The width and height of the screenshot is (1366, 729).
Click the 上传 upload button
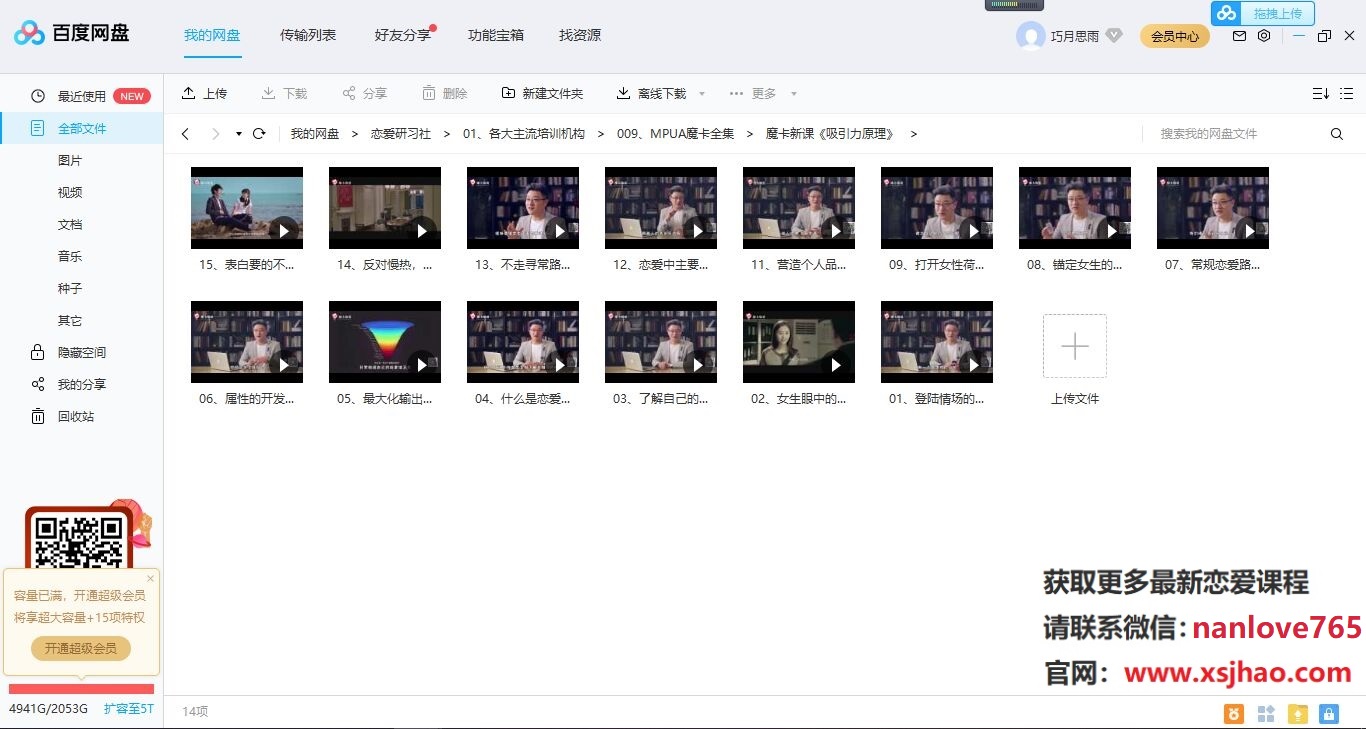(x=204, y=93)
